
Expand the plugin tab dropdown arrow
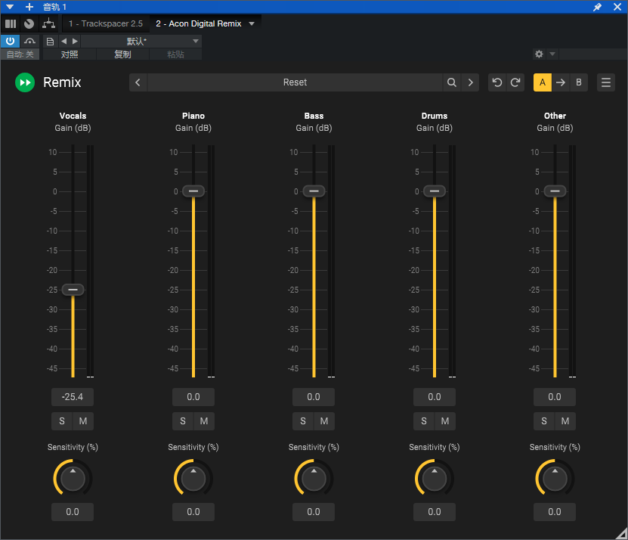pyautogui.click(x=252, y=23)
